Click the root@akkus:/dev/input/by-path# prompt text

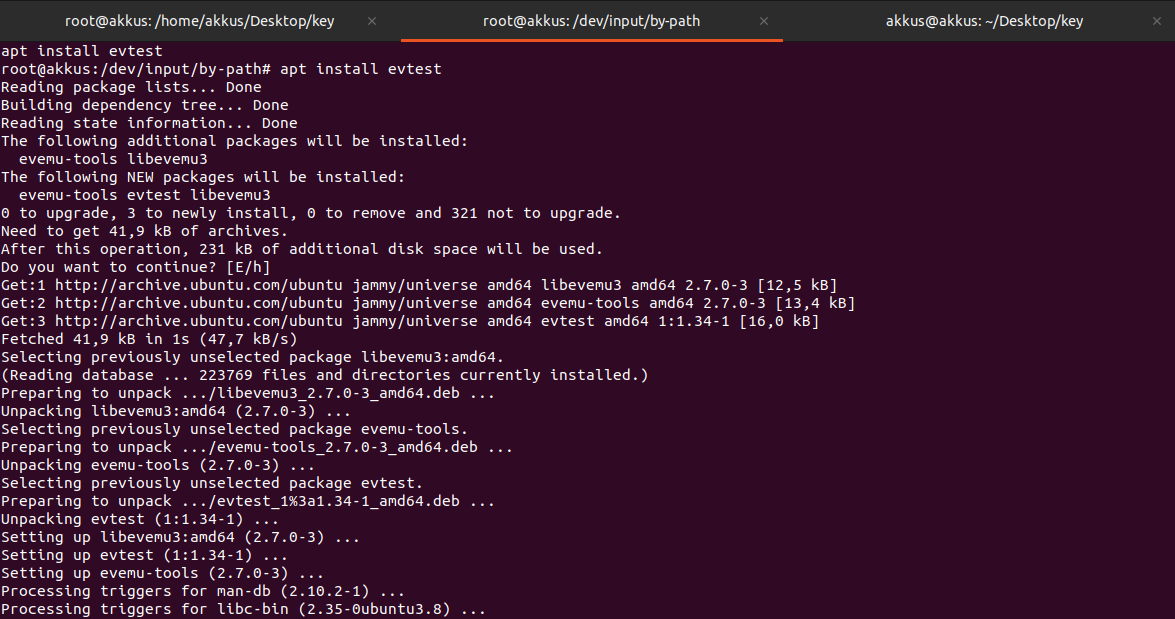136,69
